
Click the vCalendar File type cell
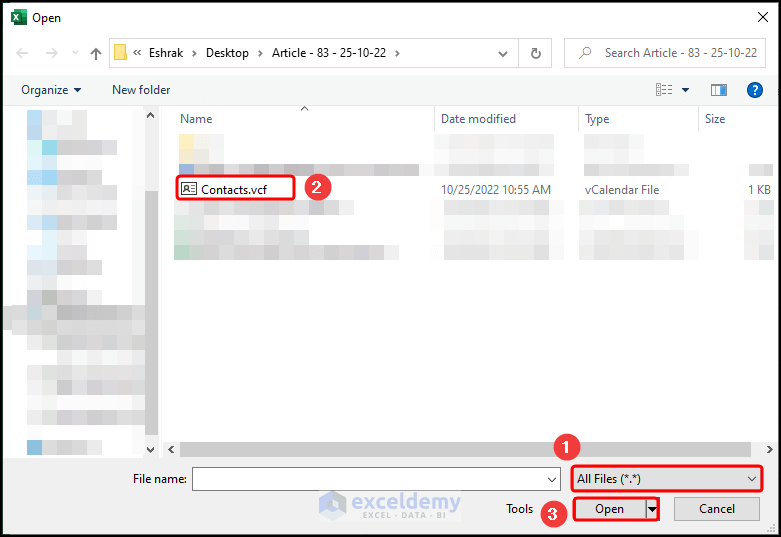coord(622,190)
